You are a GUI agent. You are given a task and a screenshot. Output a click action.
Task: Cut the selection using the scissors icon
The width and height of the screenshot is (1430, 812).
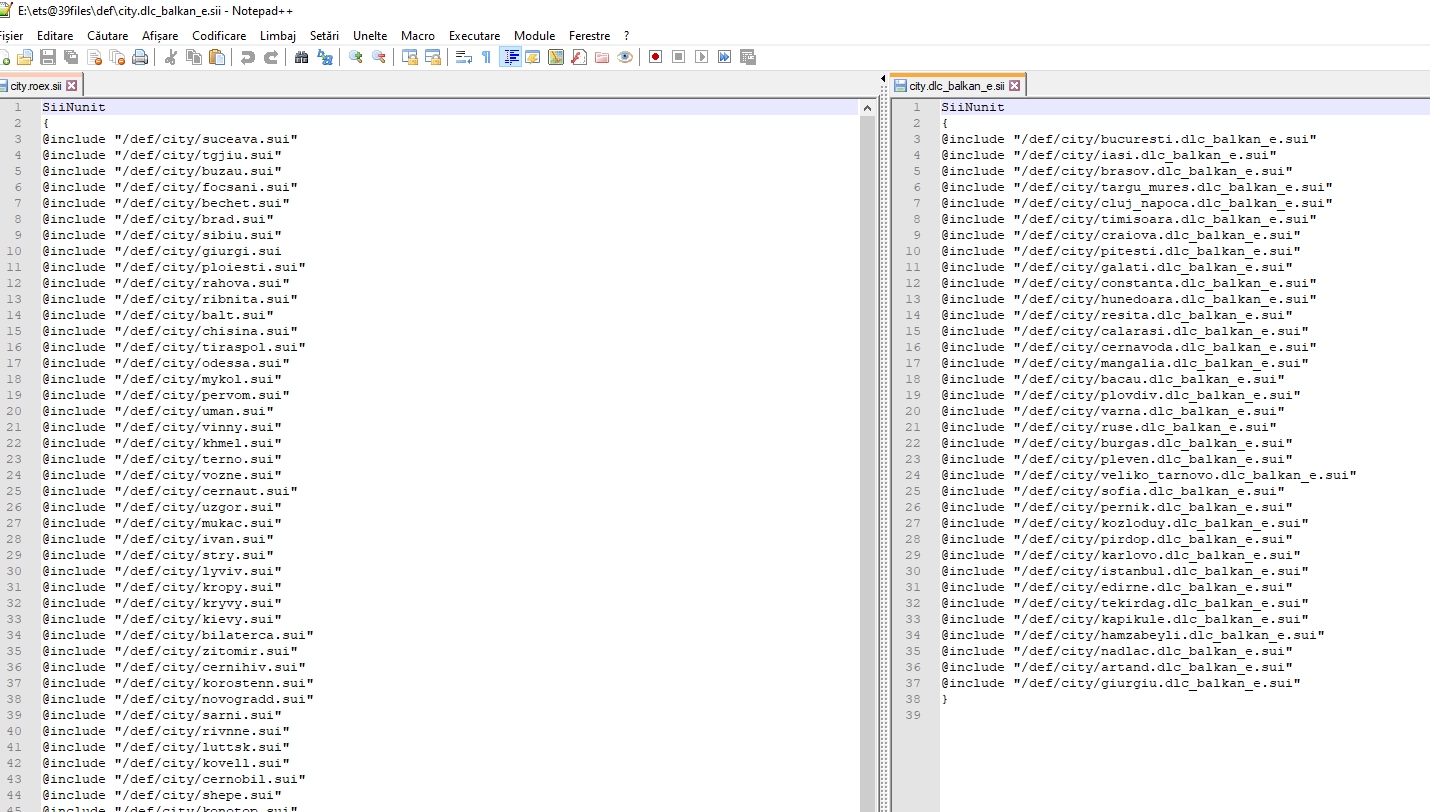171,57
